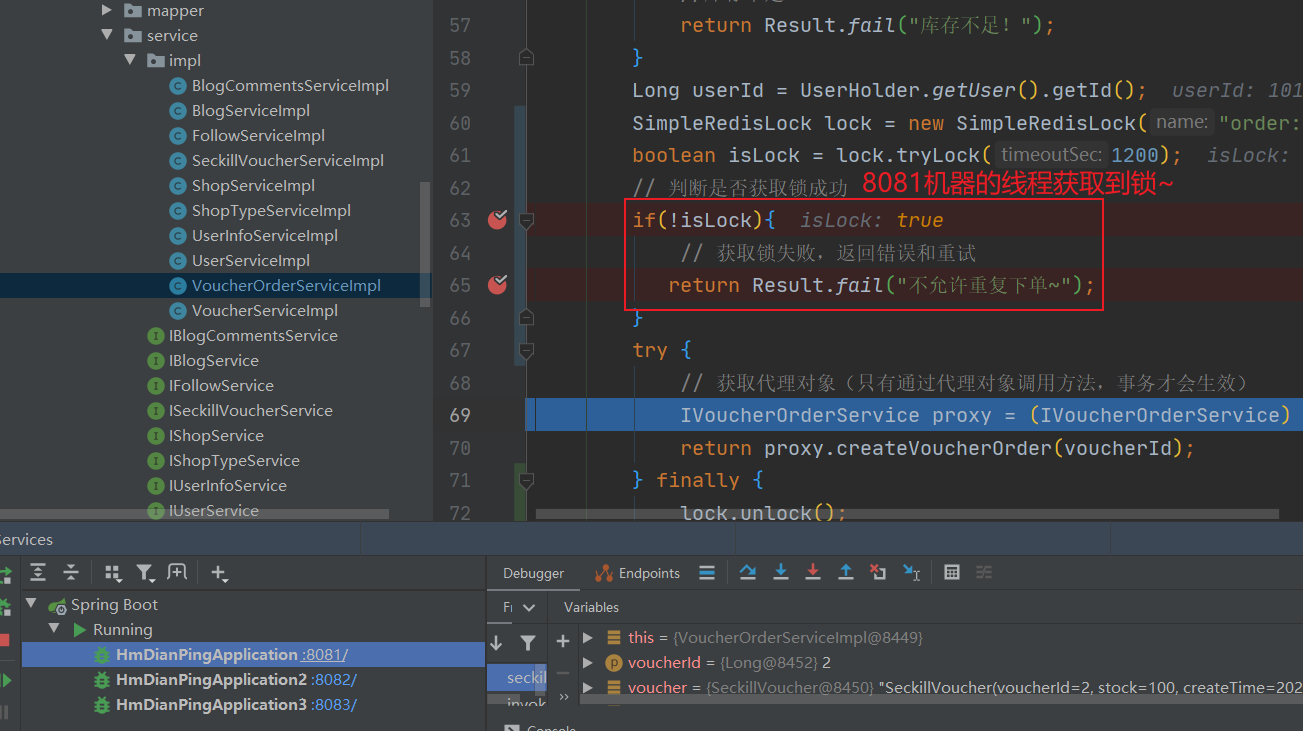The width and height of the screenshot is (1303, 731).
Task: Click the red Force Step Into icon
Action: pos(813,573)
